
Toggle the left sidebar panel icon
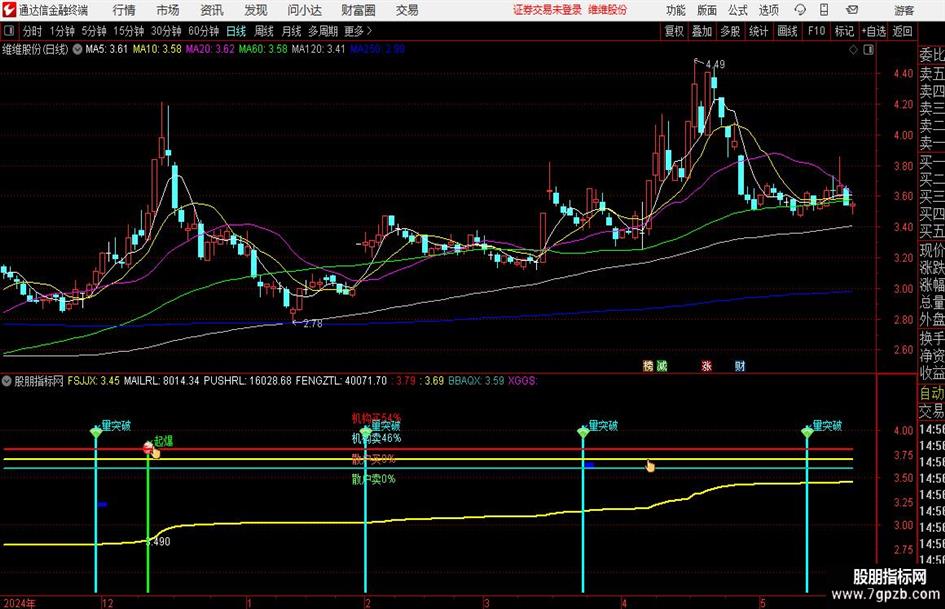[x=9, y=31]
